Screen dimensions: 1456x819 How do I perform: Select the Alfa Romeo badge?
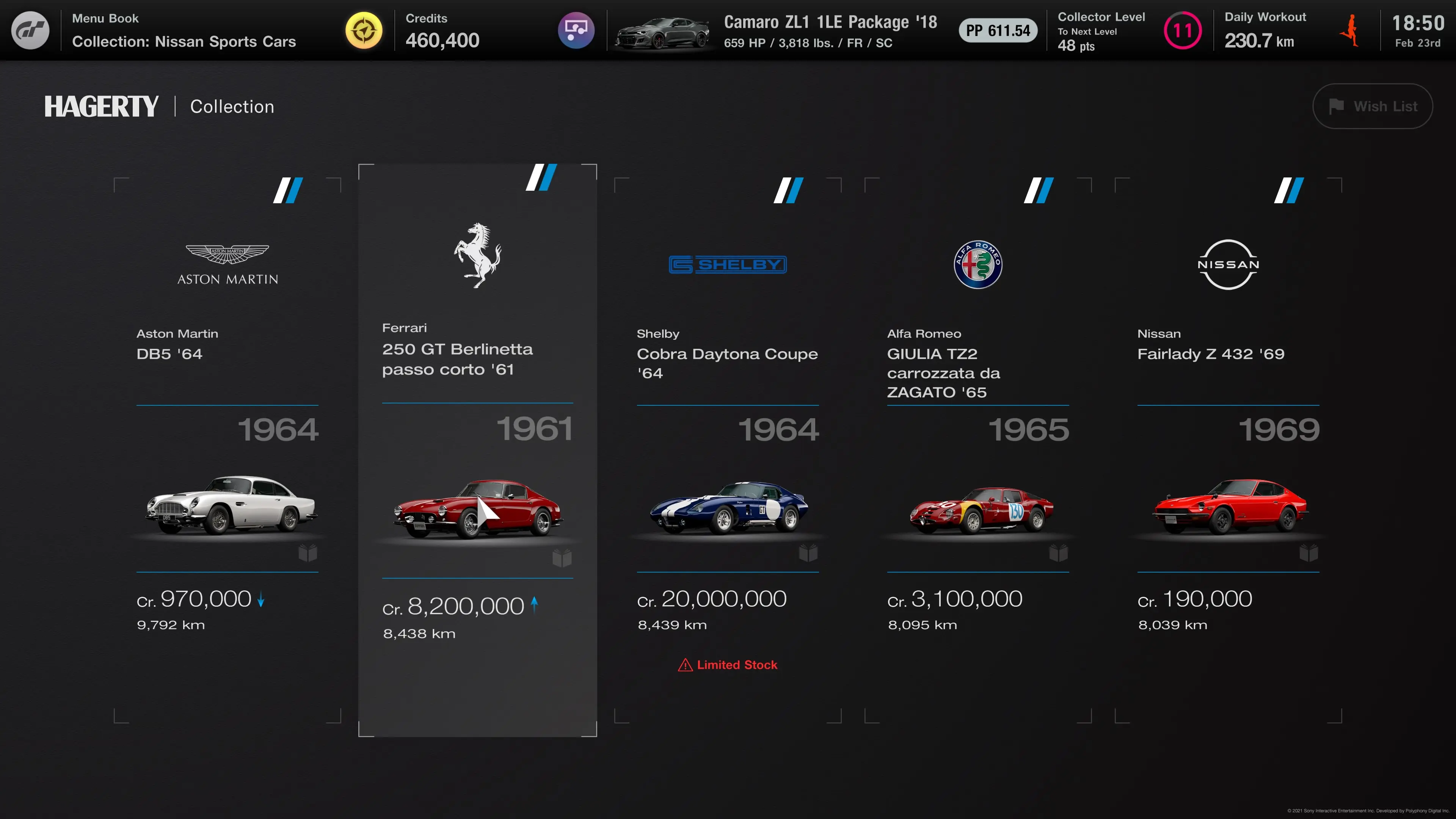(978, 265)
